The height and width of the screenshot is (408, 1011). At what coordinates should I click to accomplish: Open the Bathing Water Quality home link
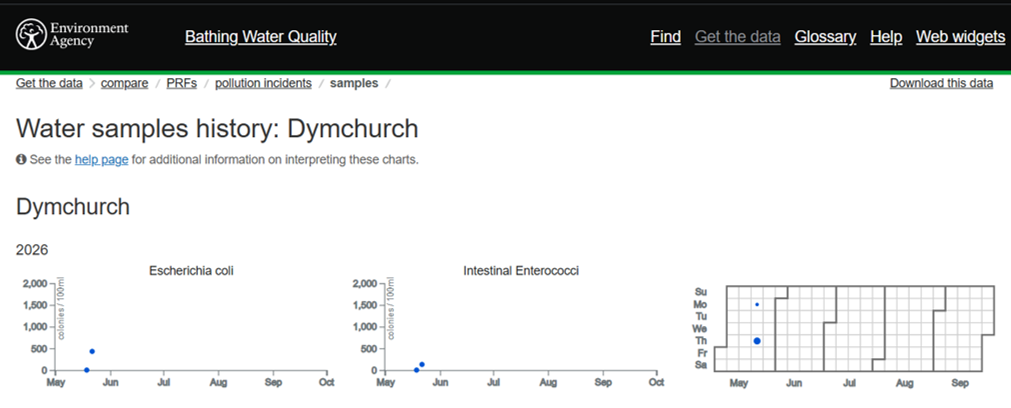point(260,37)
